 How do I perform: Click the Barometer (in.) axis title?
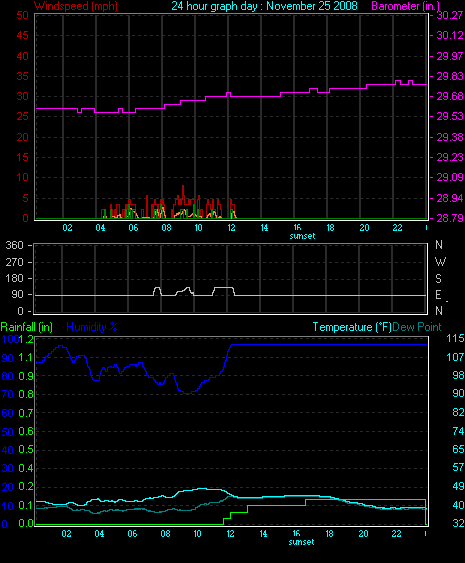(x=405, y=6)
